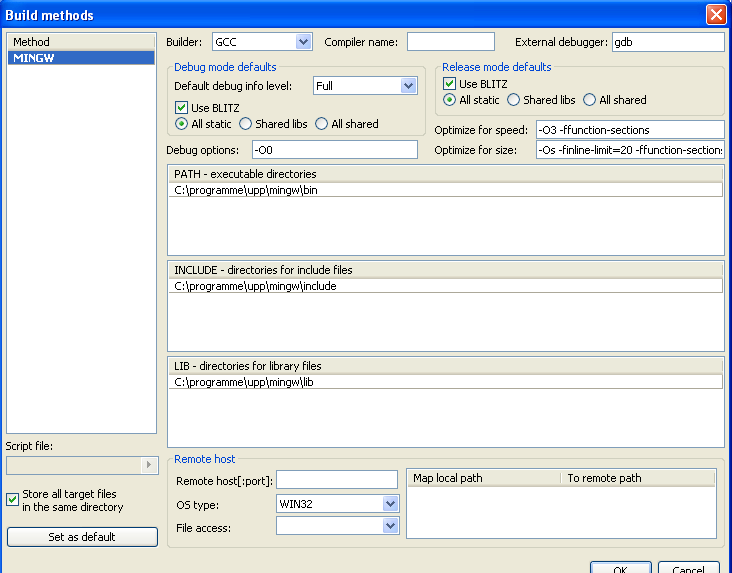Select Shared libs in Debug mode defaults
Screen dimensions: 732x573
(x=246, y=124)
